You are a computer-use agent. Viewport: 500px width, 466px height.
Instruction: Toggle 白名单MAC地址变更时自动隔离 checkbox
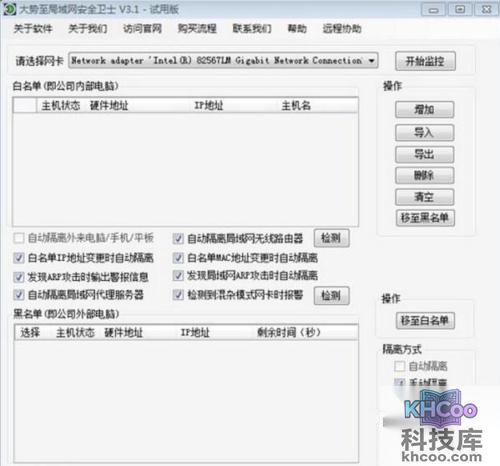[x=178, y=258]
